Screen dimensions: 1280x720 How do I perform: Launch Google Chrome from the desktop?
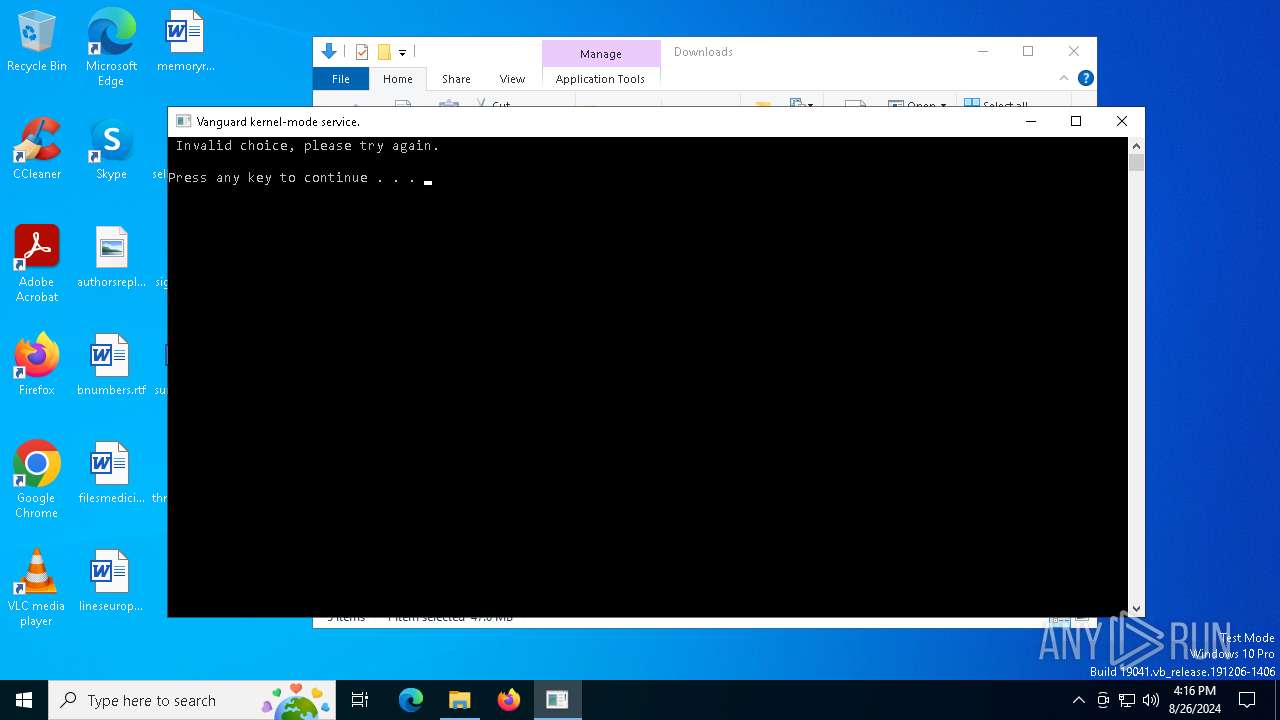click(37, 480)
